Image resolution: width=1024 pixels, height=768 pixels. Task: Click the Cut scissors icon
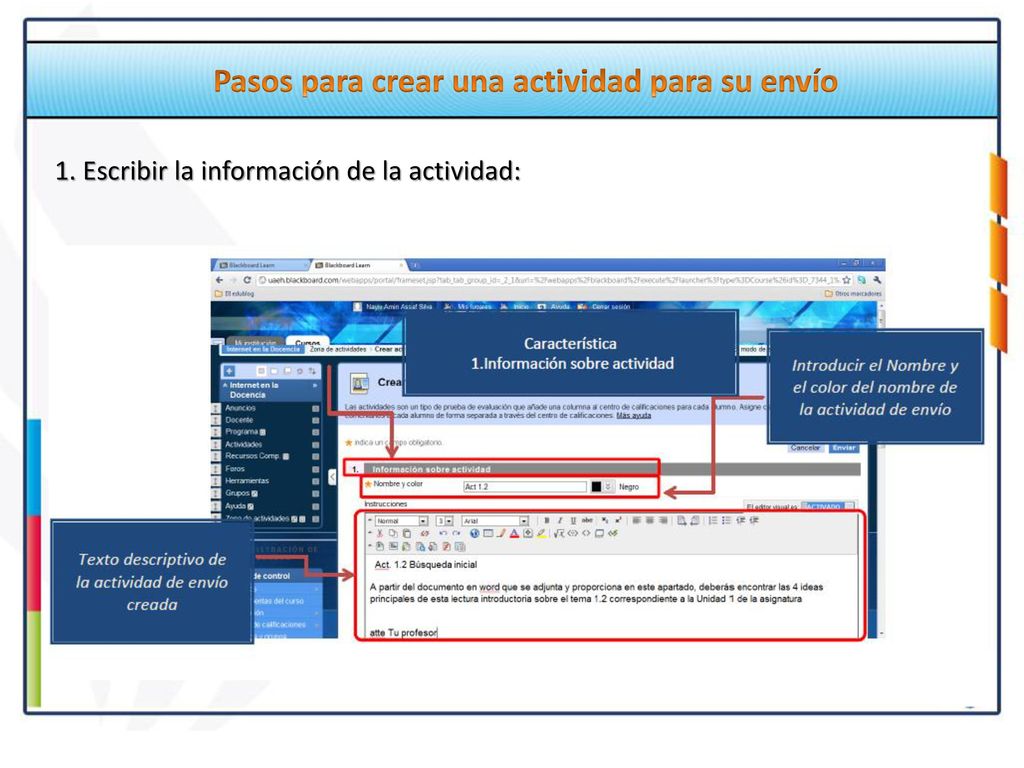(x=379, y=534)
